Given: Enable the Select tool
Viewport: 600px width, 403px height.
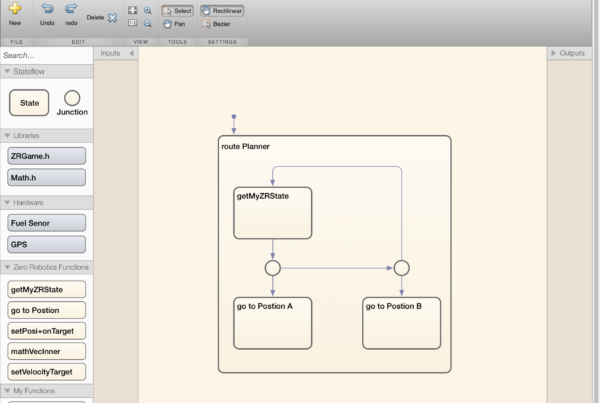Looking at the screenshot, I should tap(177, 10).
